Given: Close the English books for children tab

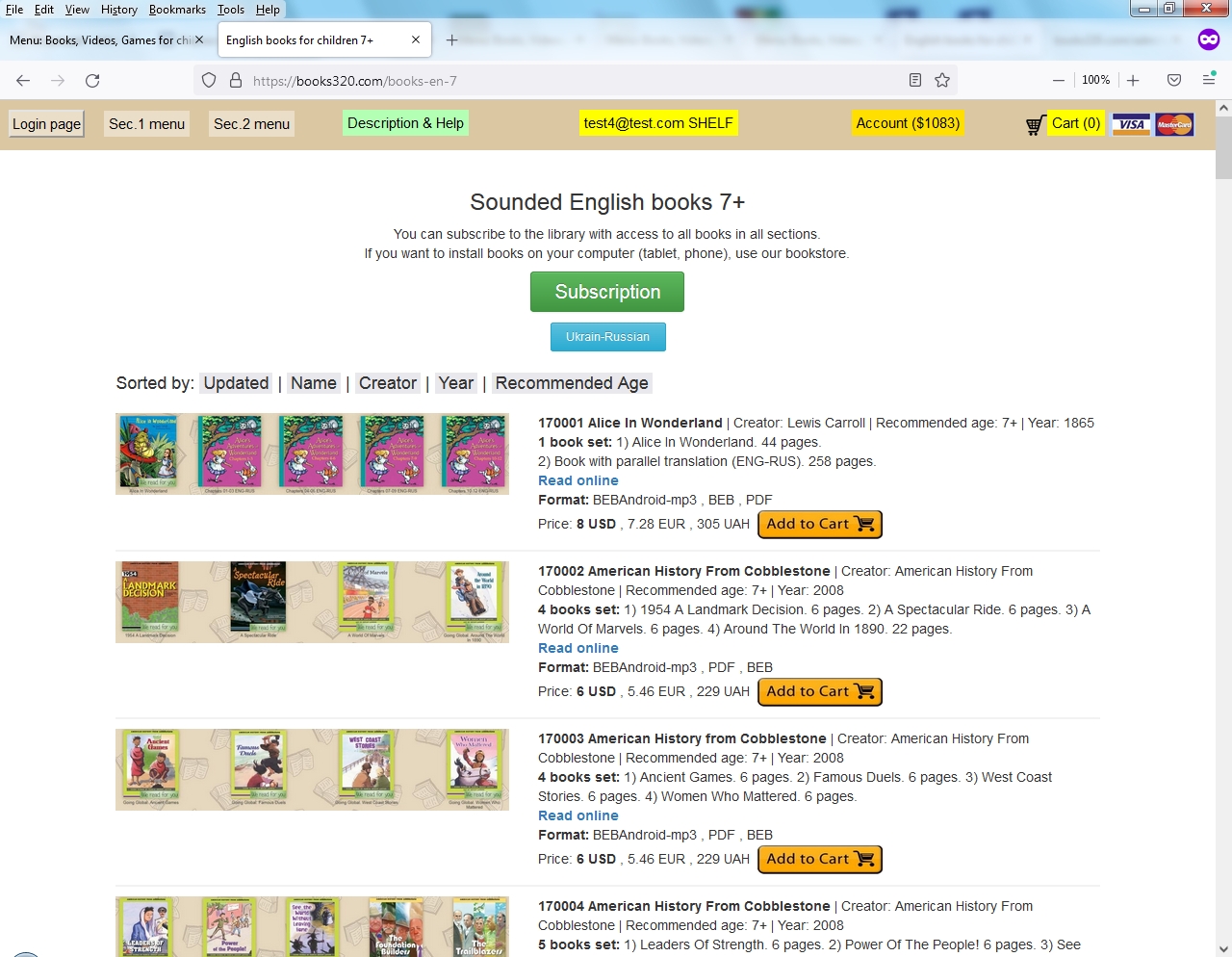Looking at the screenshot, I should click(x=416, y=40).
